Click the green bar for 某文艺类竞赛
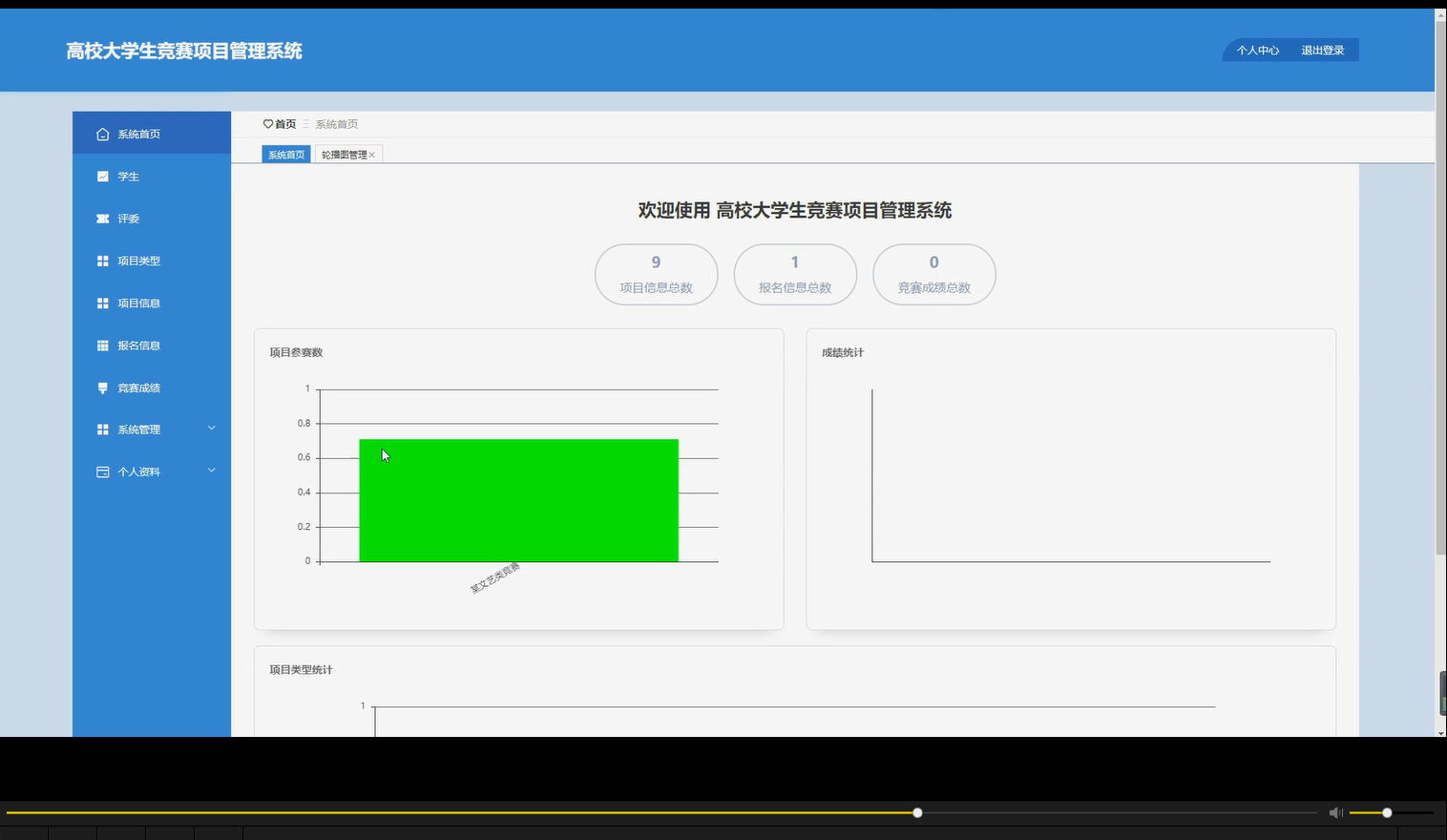 point(518,500)
